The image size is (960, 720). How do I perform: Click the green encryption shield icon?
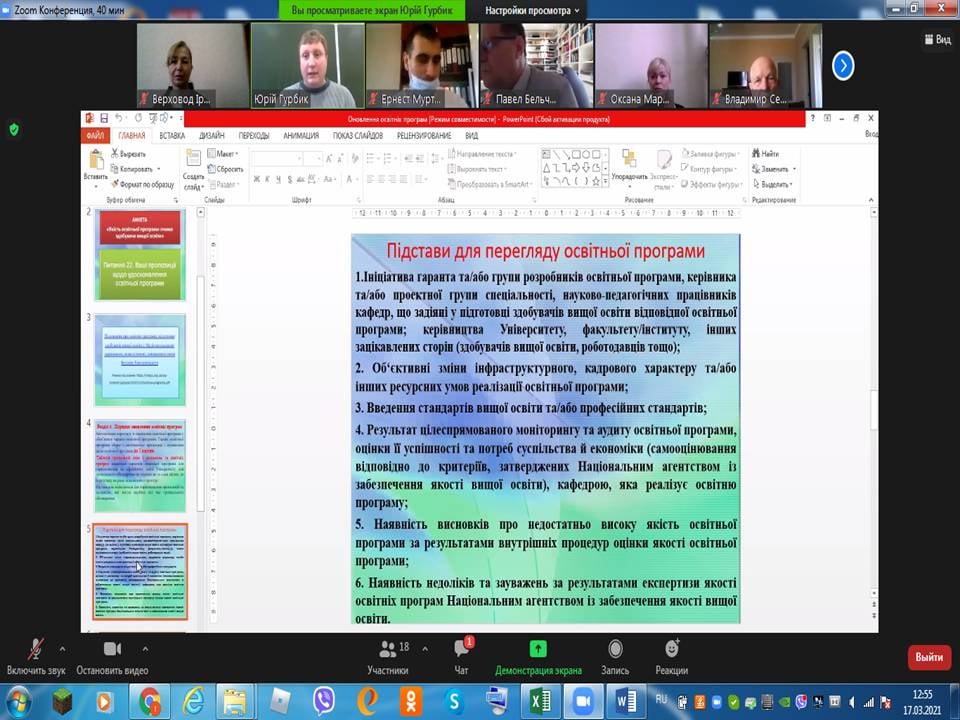click(14, 129)
